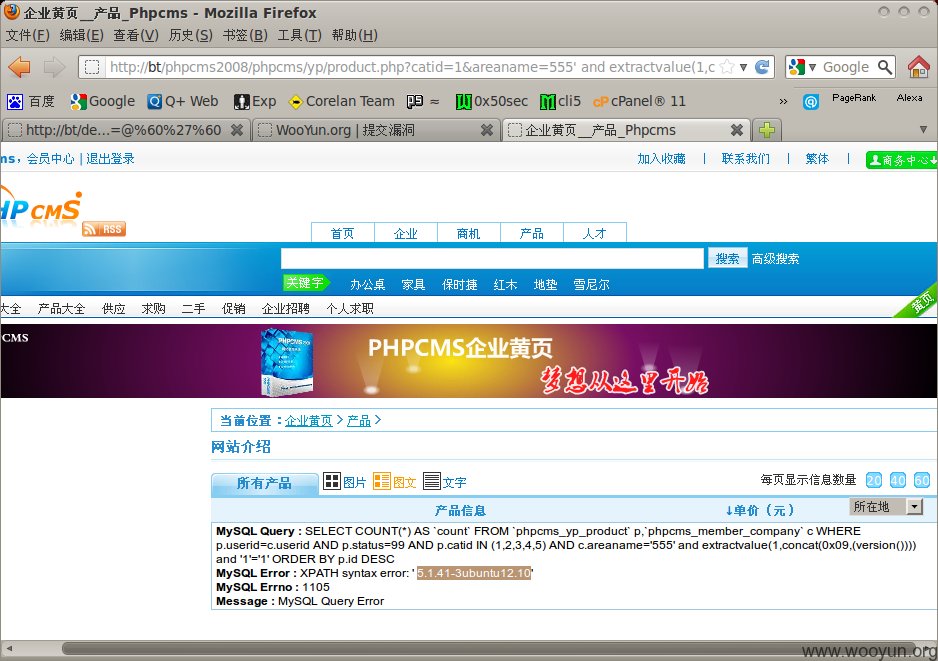Click the green 商务中心 button

pyautogui.click(x=902, y=160)
